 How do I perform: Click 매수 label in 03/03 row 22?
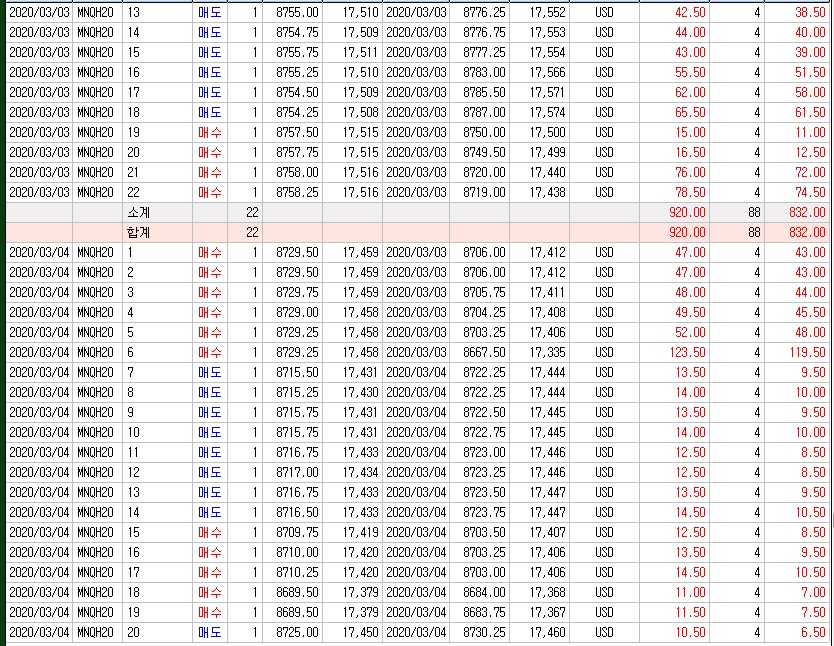click(x=210, y=192)
